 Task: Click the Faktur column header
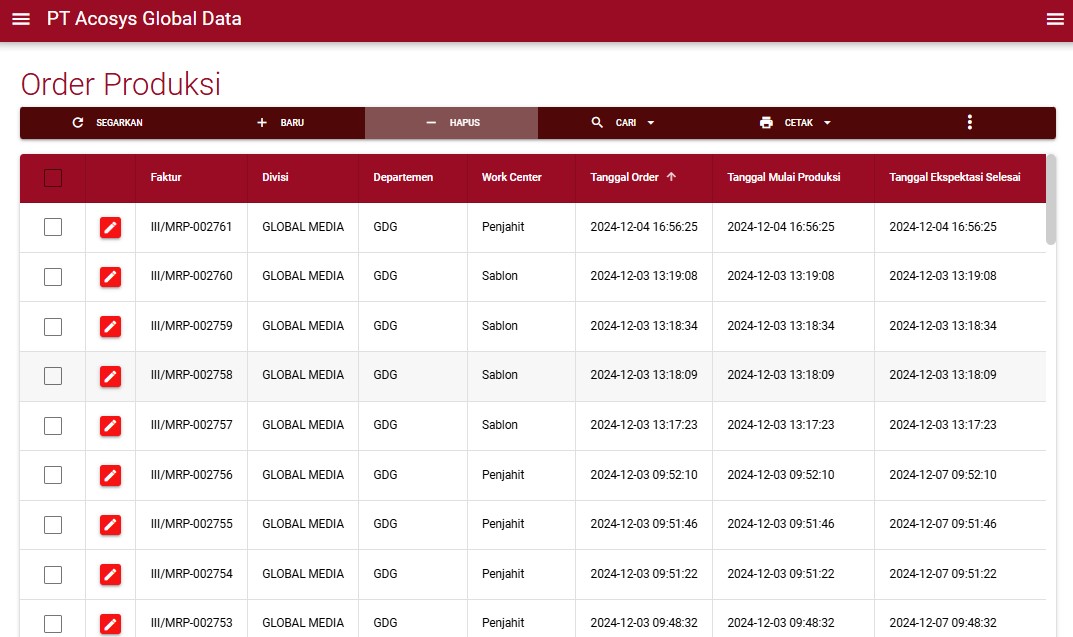(x=166, y=178)
